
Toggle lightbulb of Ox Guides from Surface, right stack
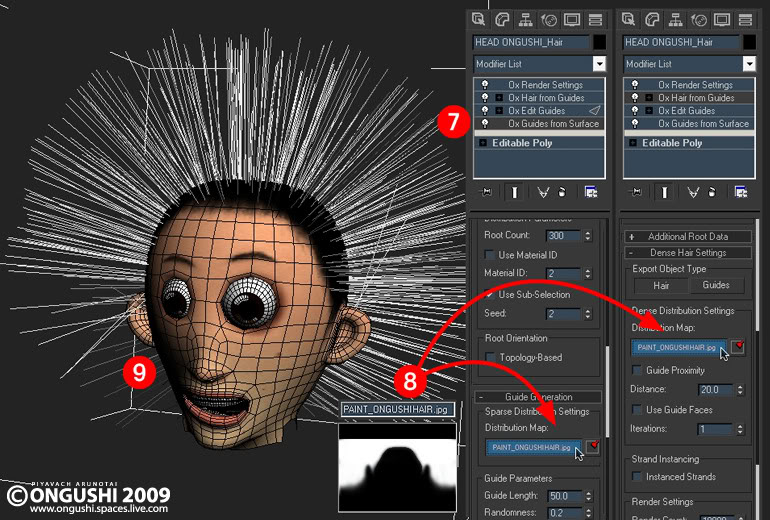[x=635, y=123]
